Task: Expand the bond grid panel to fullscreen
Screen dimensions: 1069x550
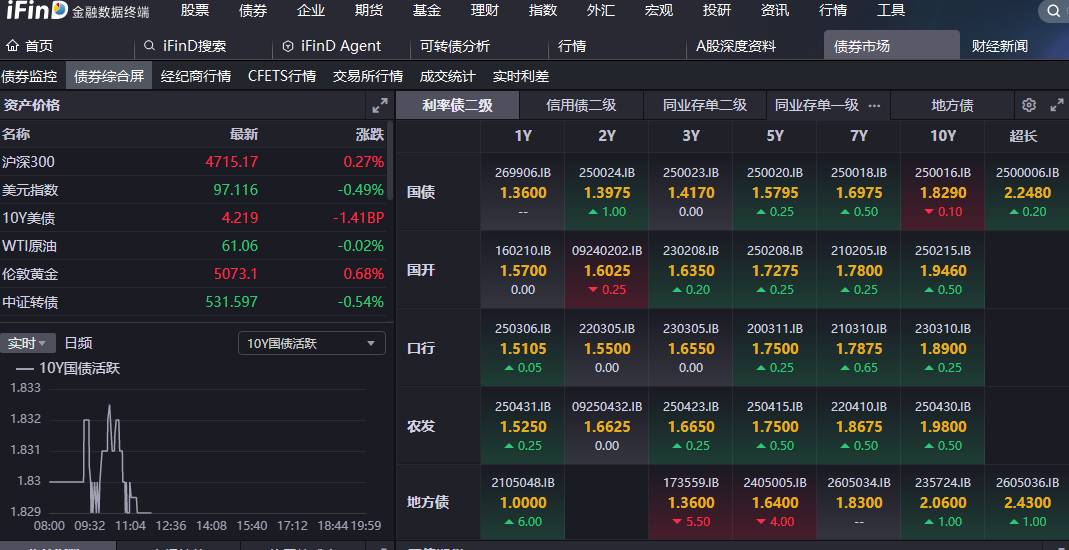Action: (1057, 105)
